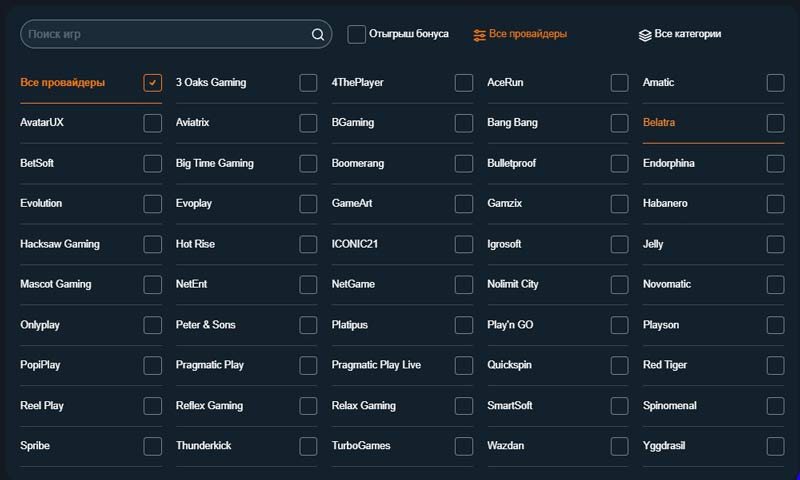Image resolution: width=800 pixels, height=480 pixels.
Task: Choose the Nolimit City provider label
Action: point(513,284)
